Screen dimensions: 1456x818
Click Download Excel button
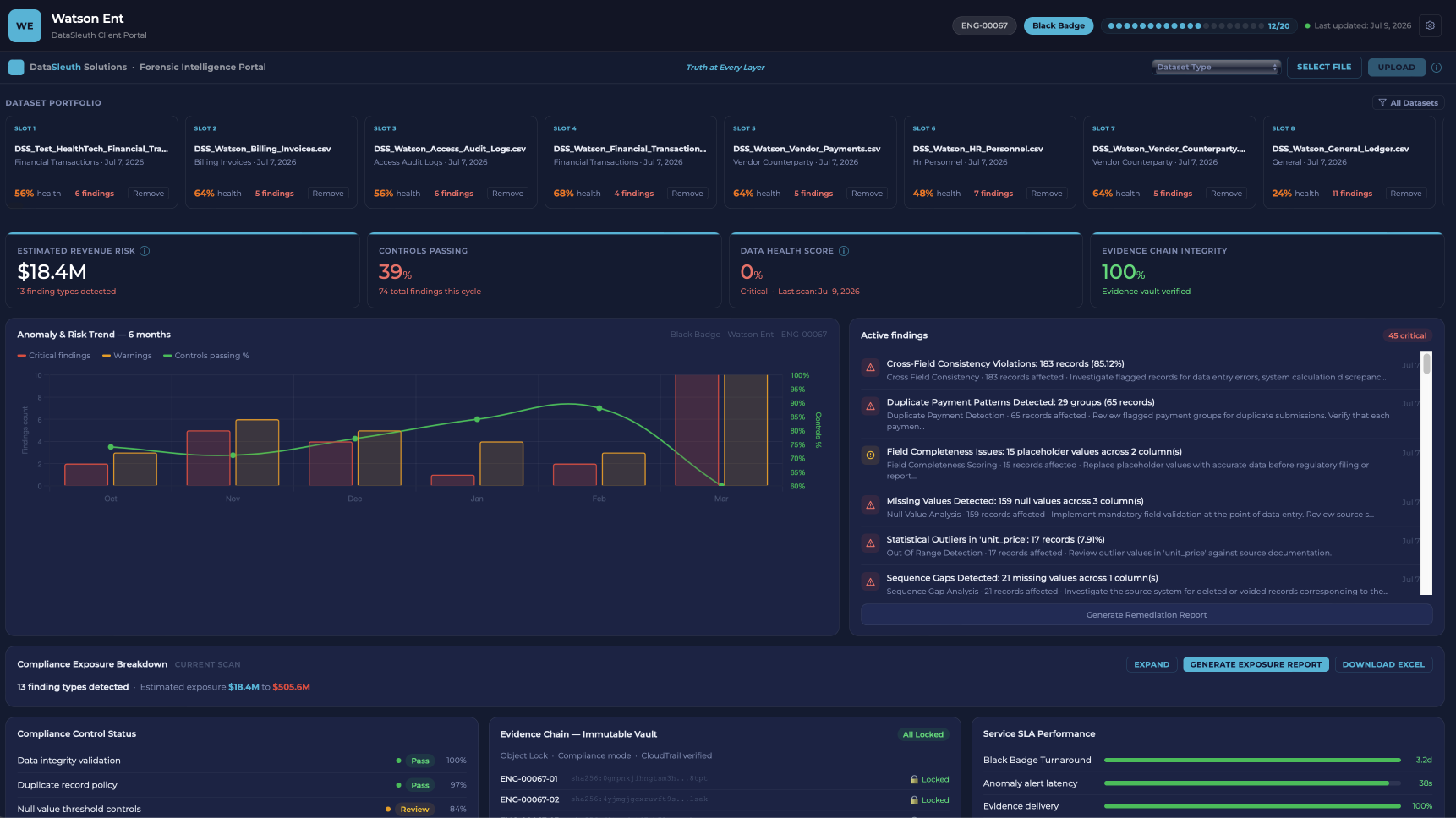coord(1383,665)
